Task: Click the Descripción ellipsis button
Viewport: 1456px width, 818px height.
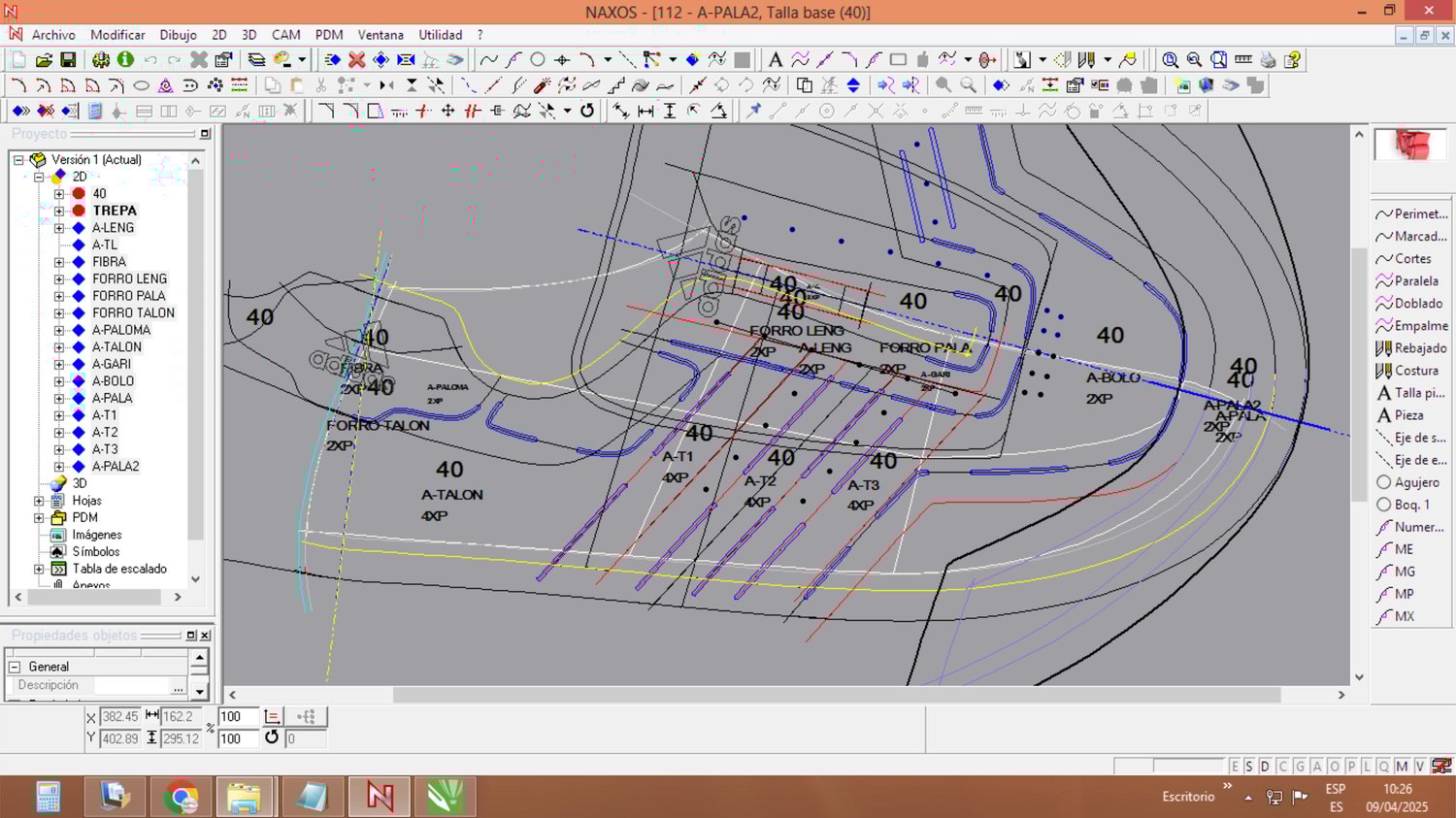Action: coord(178,687)
